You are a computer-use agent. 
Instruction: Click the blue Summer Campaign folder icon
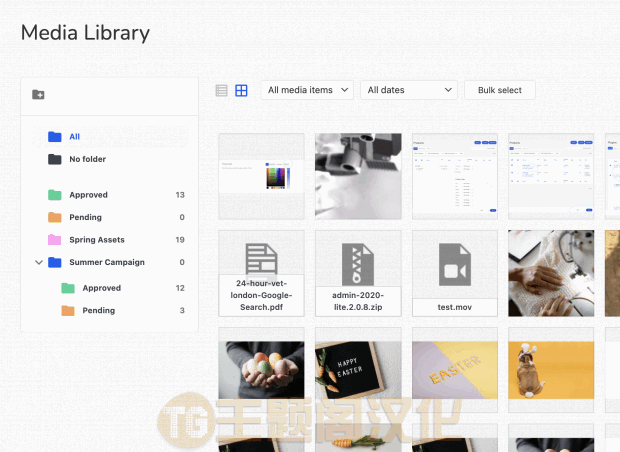point(55,263)
